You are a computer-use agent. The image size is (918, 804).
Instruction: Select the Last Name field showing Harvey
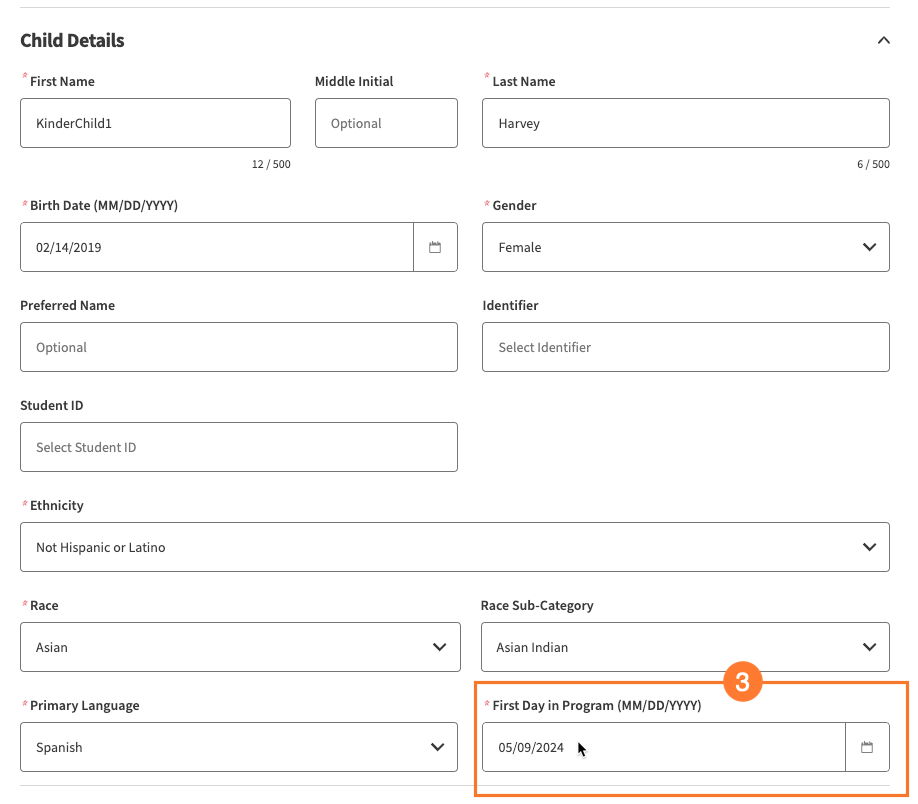[685, 123]
